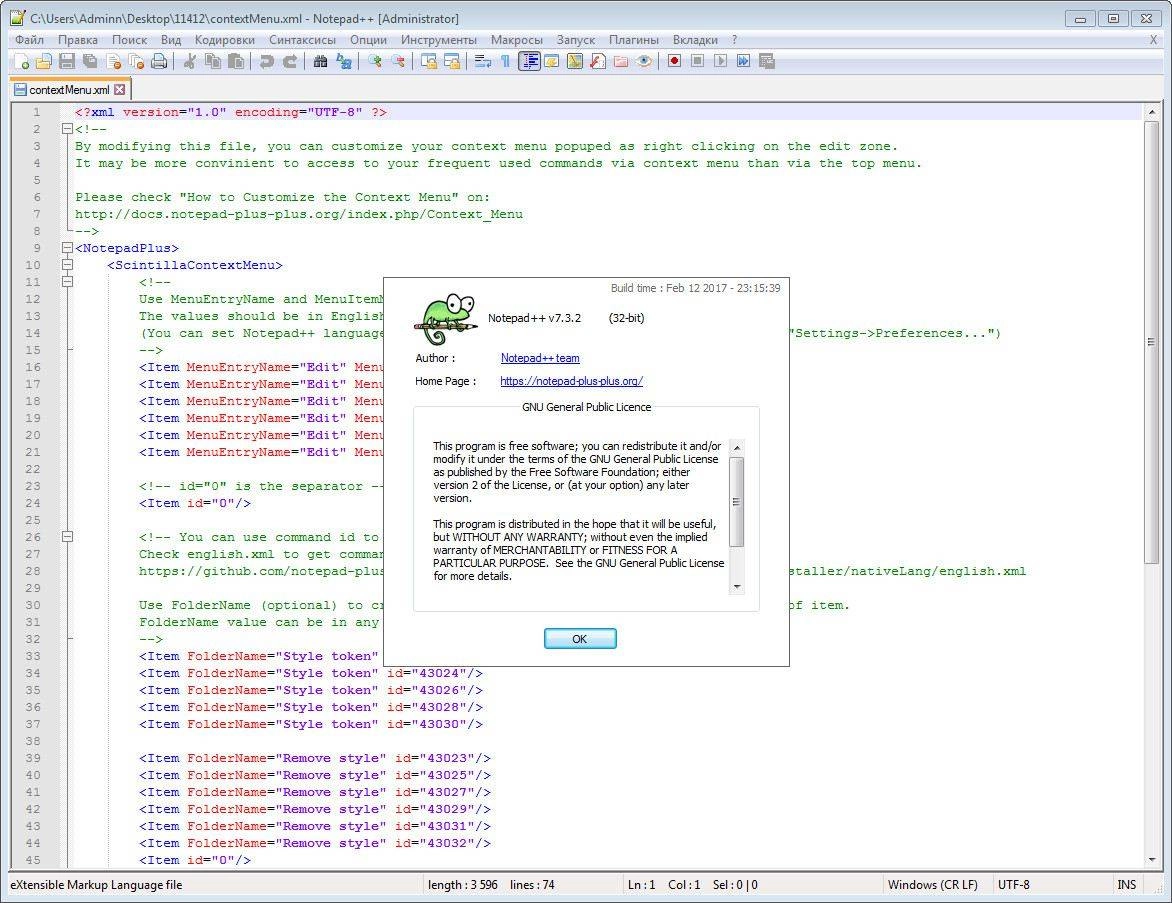Open the Макросы menu
Screen dimensions: 1172x903
516,40
